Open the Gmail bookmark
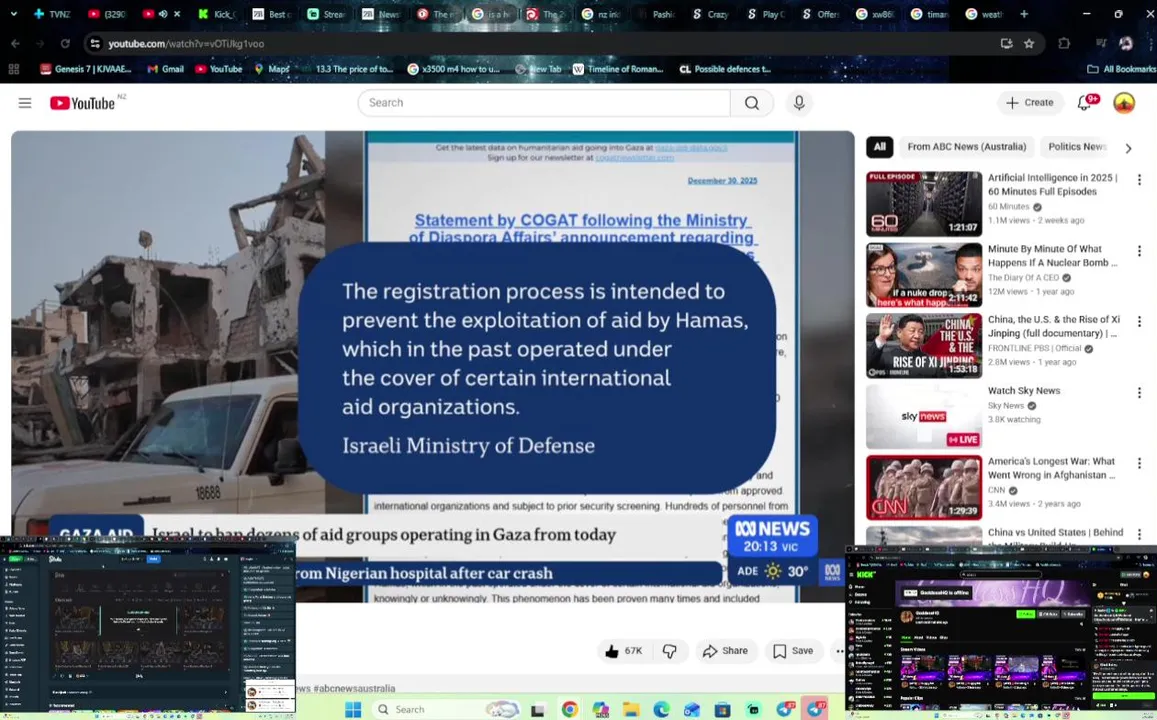This screenshot has height=720, width=1157. [165, 69]
